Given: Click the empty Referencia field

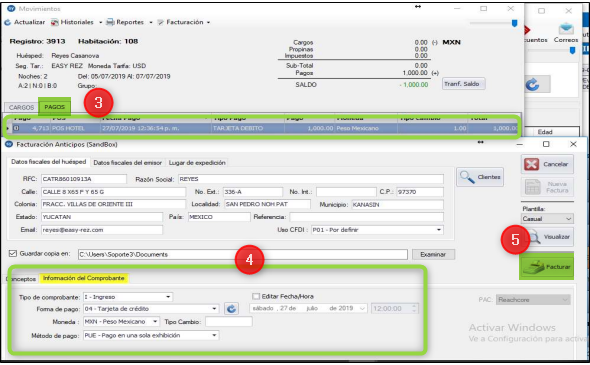Looking at the screenshot, I should (x=366, y=217).
